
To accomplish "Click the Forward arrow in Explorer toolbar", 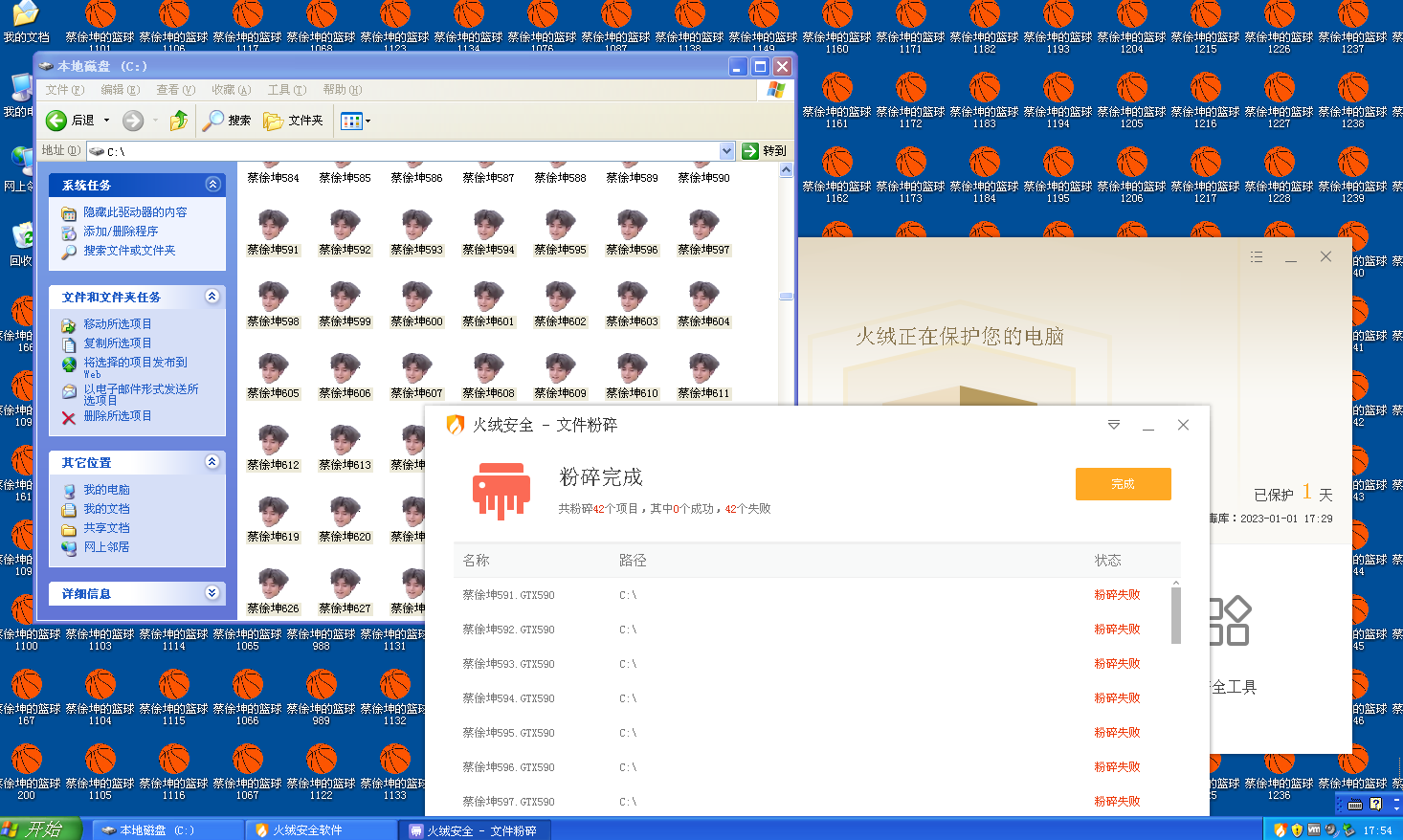I will pyautogui.click(x=133, y=121).
